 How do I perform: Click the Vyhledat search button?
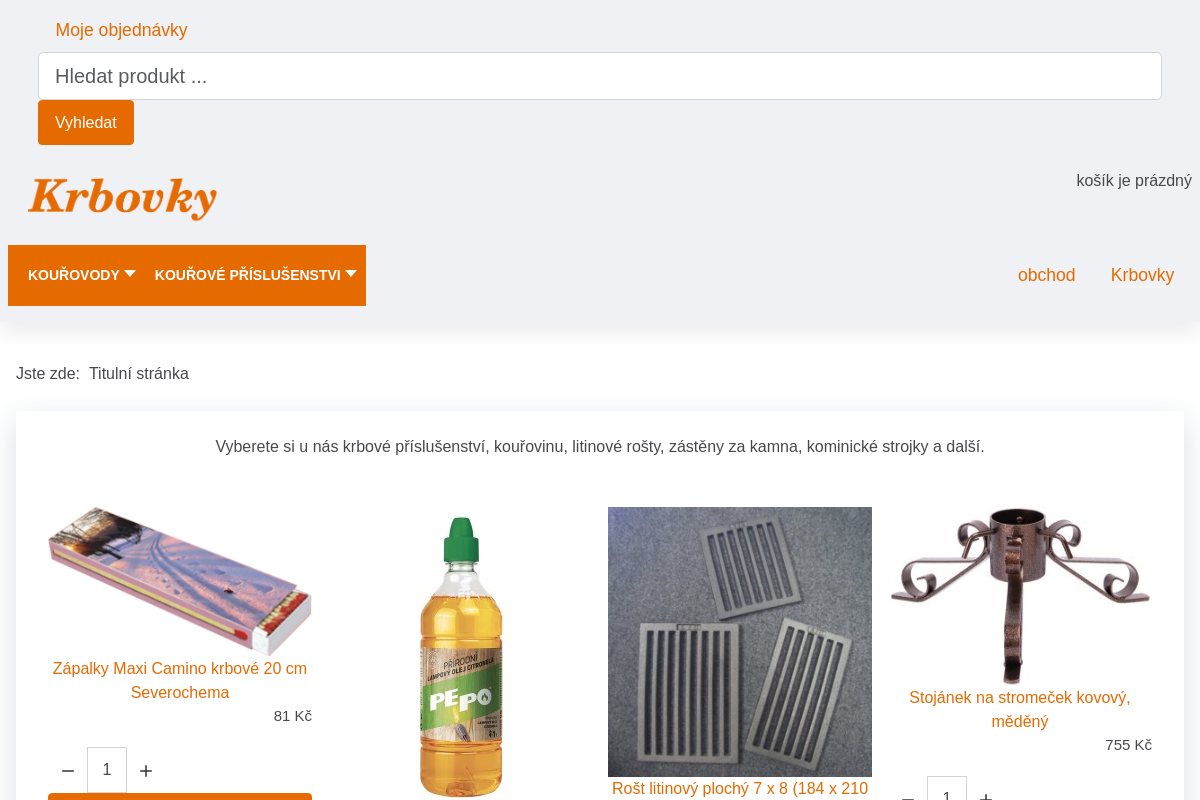tap(86, 122)
